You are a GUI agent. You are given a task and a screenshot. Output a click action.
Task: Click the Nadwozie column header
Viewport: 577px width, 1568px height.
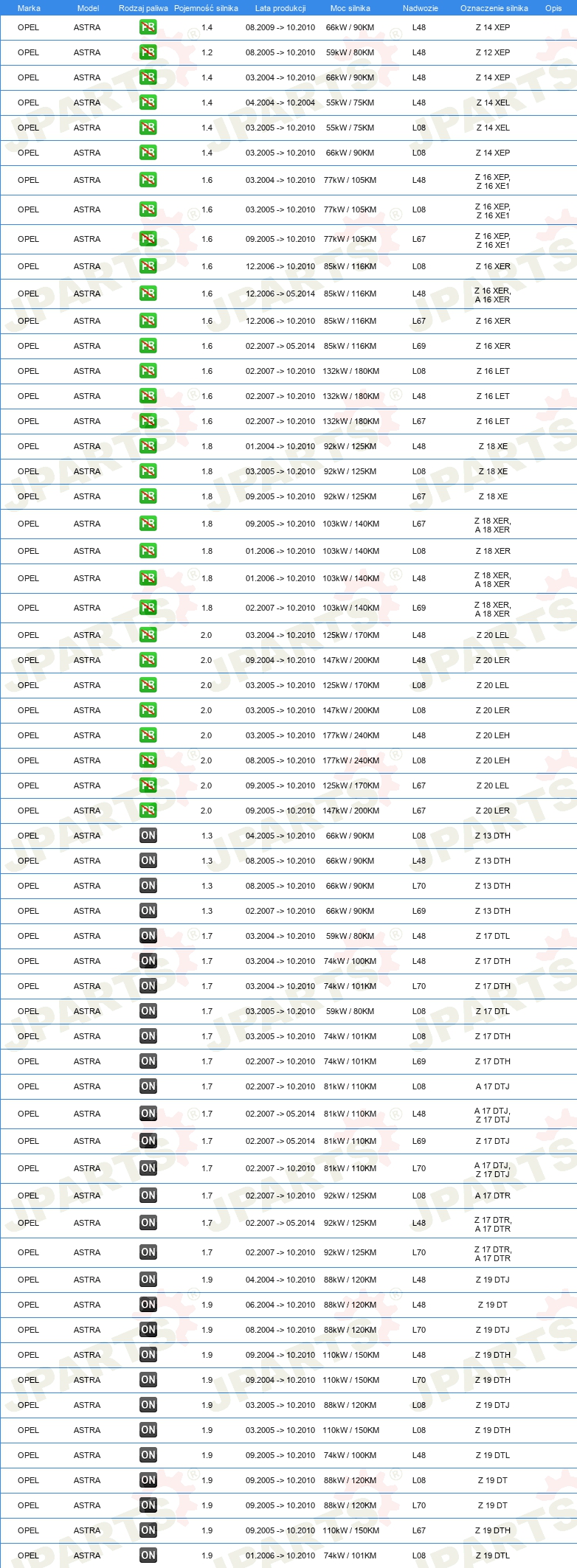point(421,8)
